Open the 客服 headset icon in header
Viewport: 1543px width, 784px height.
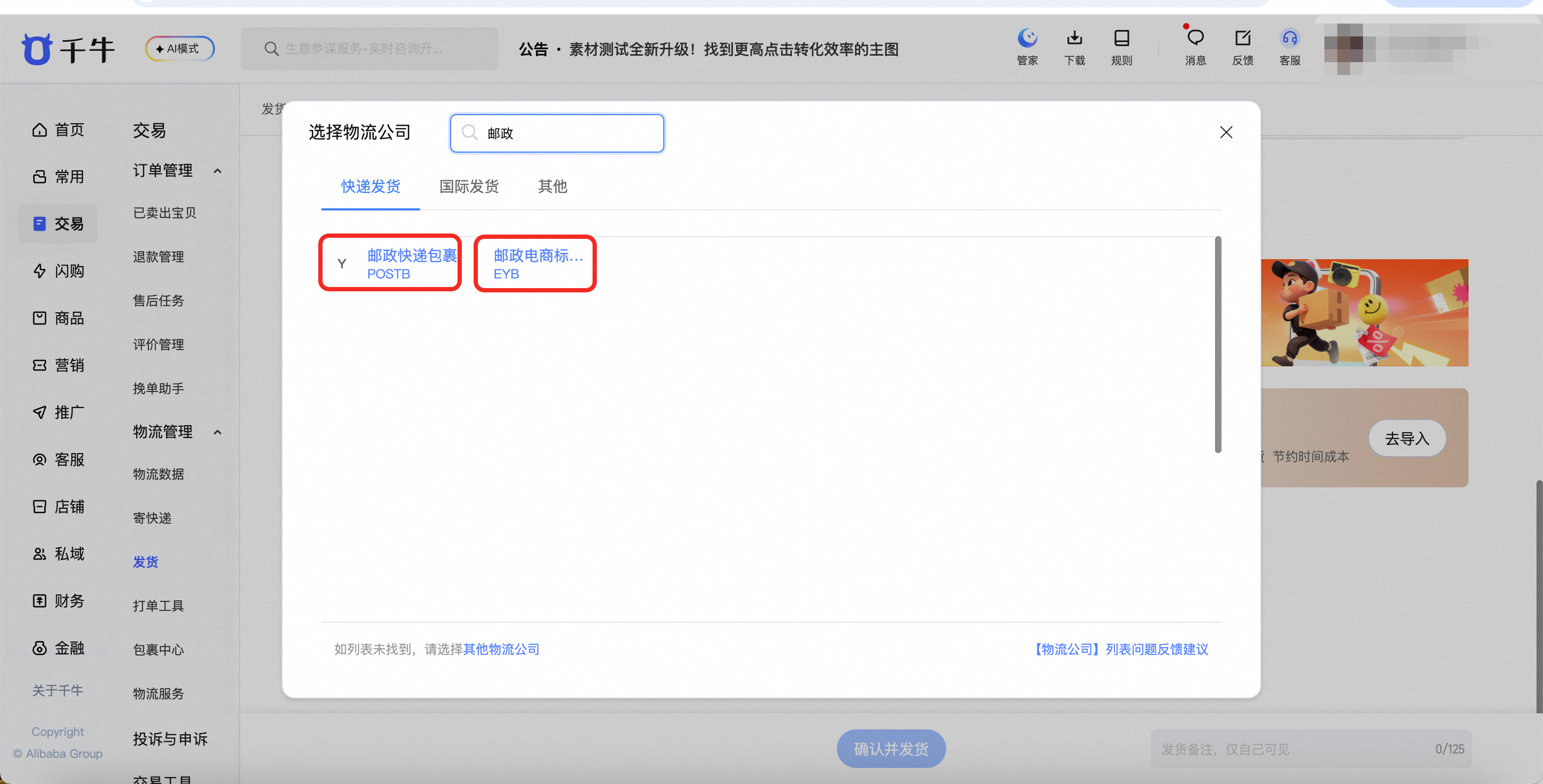pyautogui.click(x=1290, y=47)
